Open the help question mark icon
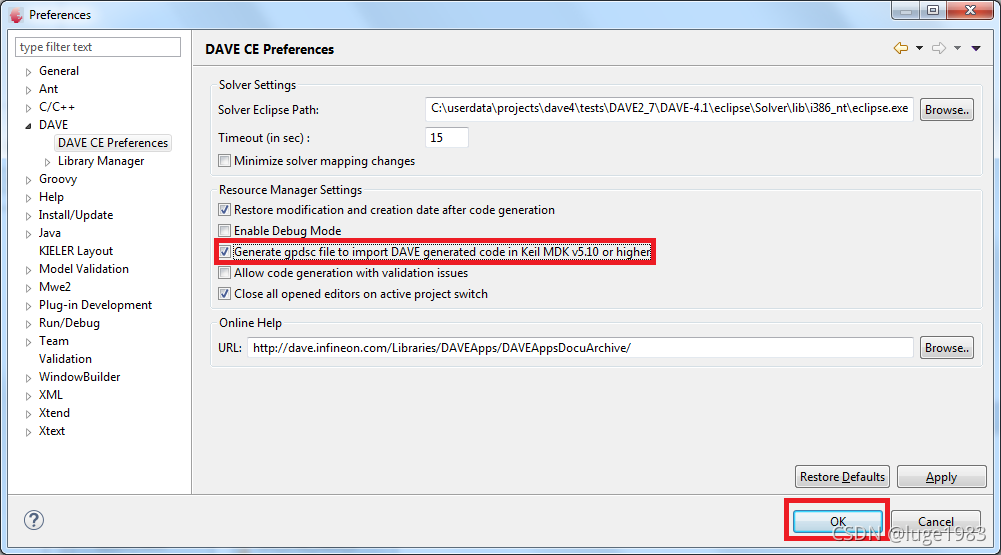1001x555 pixels. coord(34,520)
